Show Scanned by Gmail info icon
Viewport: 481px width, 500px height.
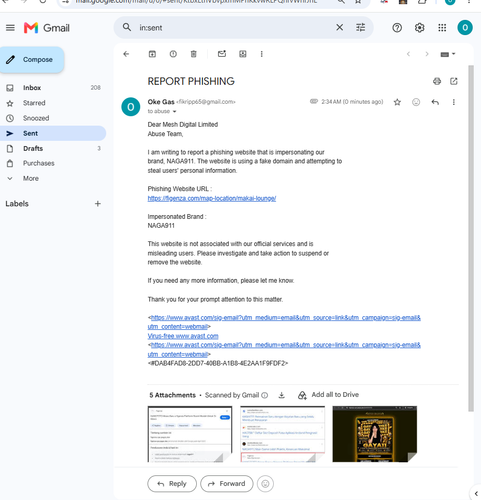click(x=265, y=395)
